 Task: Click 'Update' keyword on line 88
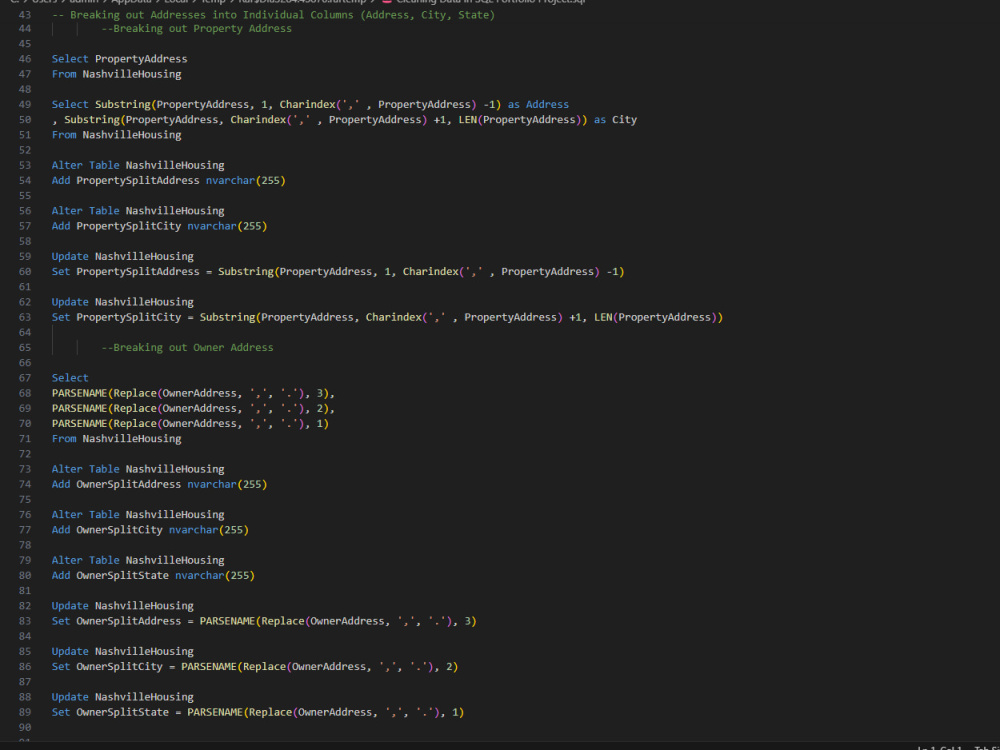[70, 697]
